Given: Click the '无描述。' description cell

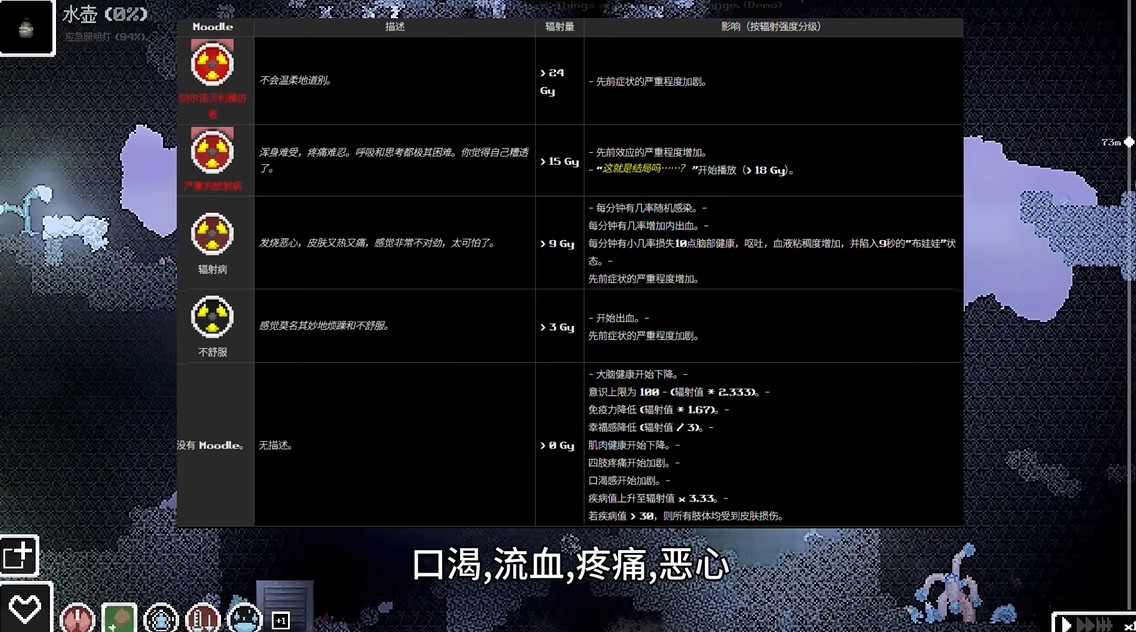Looking at the screenshot, I should click(276, 445).
